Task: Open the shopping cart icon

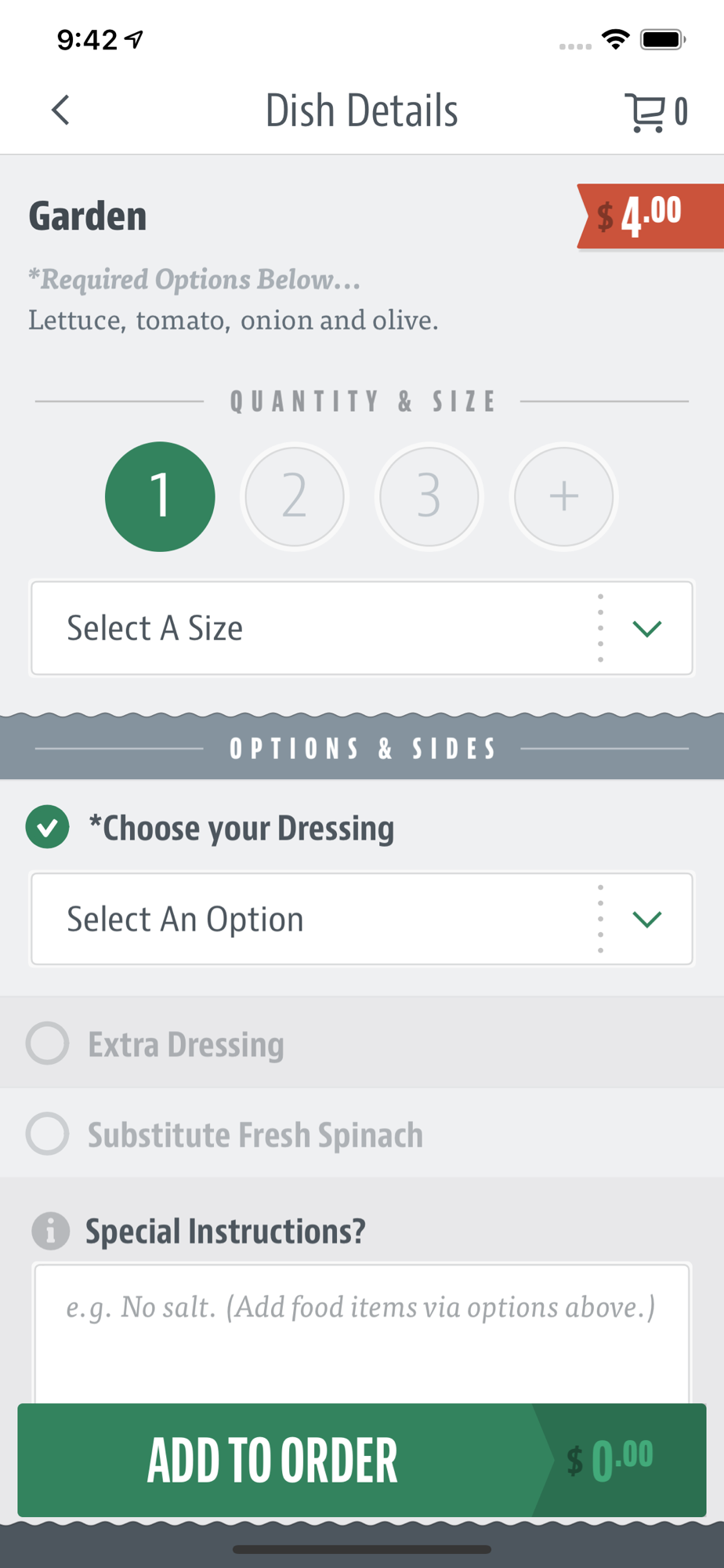Action: point(646,112)
